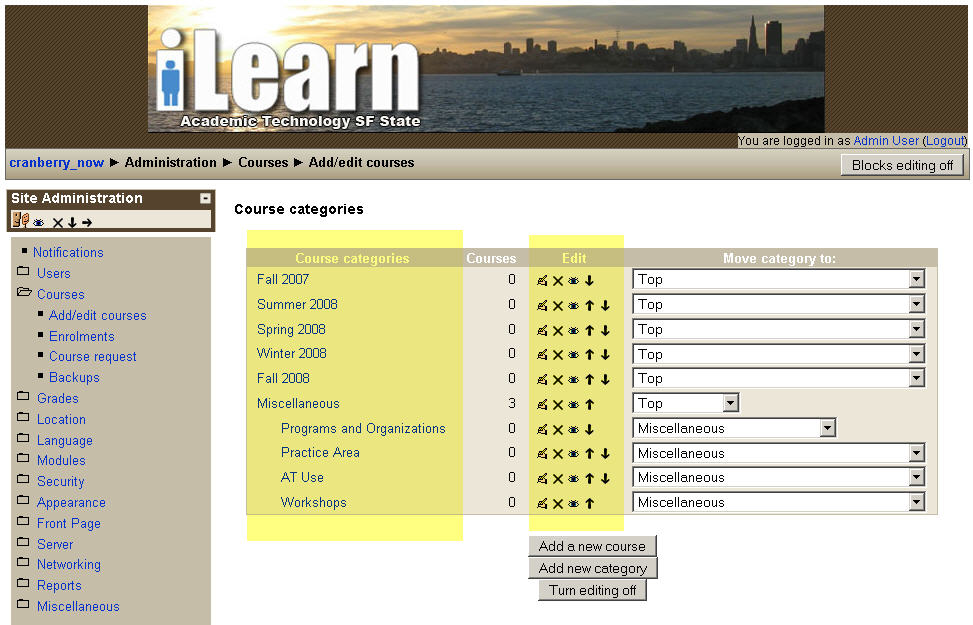Edit the Miscellaneous category
Screen dimensions: 973x625
542,405
